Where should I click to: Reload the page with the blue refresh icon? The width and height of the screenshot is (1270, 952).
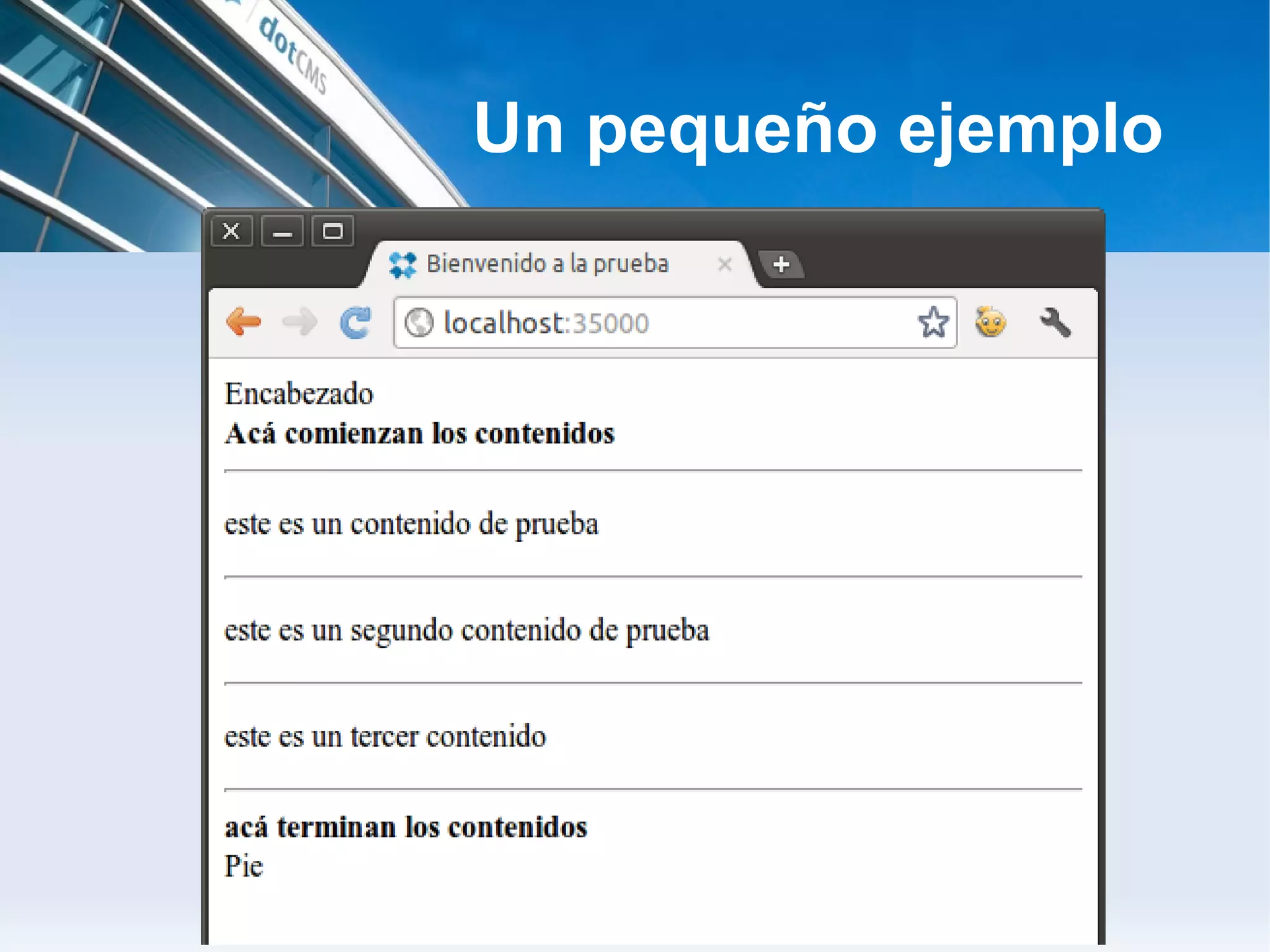point(356,323)
